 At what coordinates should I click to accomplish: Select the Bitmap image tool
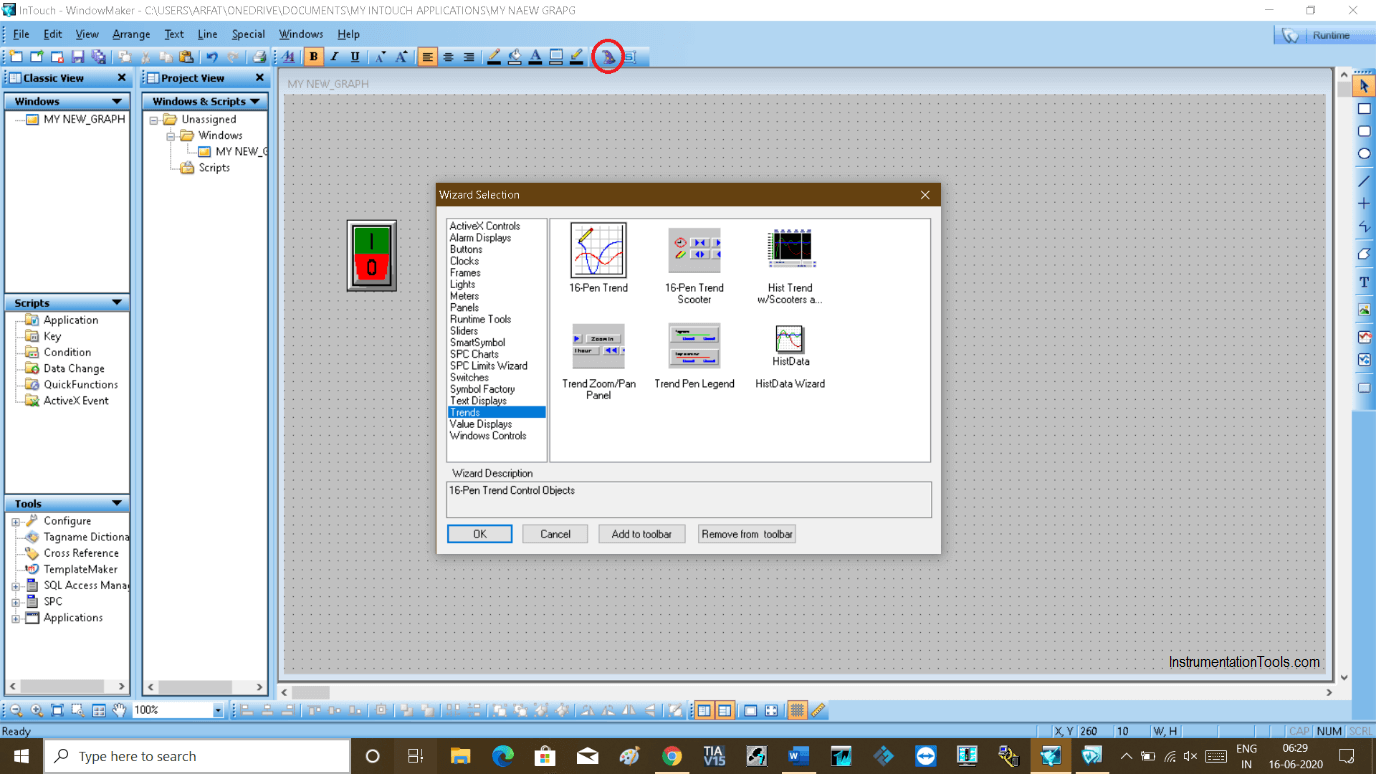coord(1364,311)
